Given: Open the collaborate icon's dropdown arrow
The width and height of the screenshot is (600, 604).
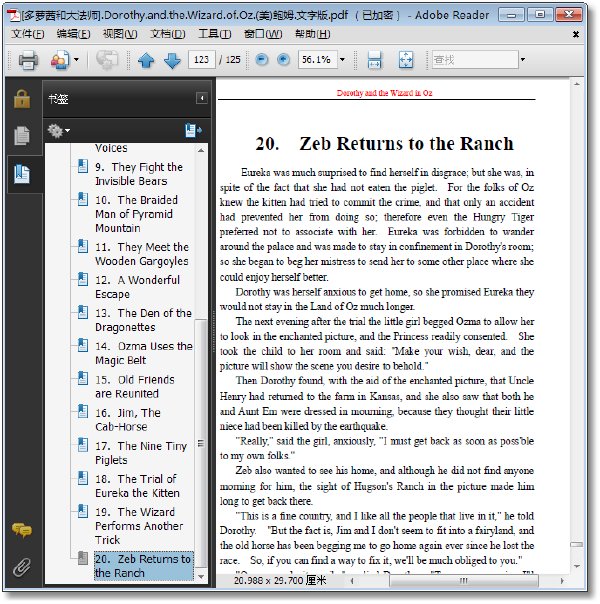Looking at the screenshot, I should (x=76, y=60).
